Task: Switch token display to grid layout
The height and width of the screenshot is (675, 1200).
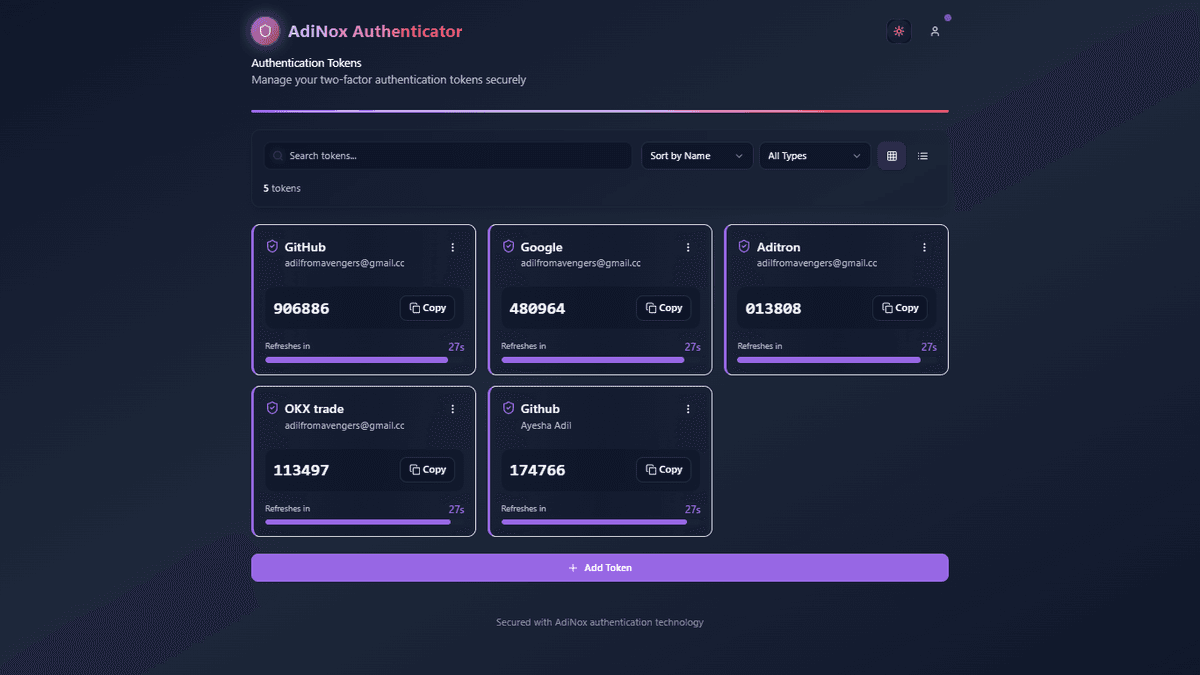Action: point(891,155)
